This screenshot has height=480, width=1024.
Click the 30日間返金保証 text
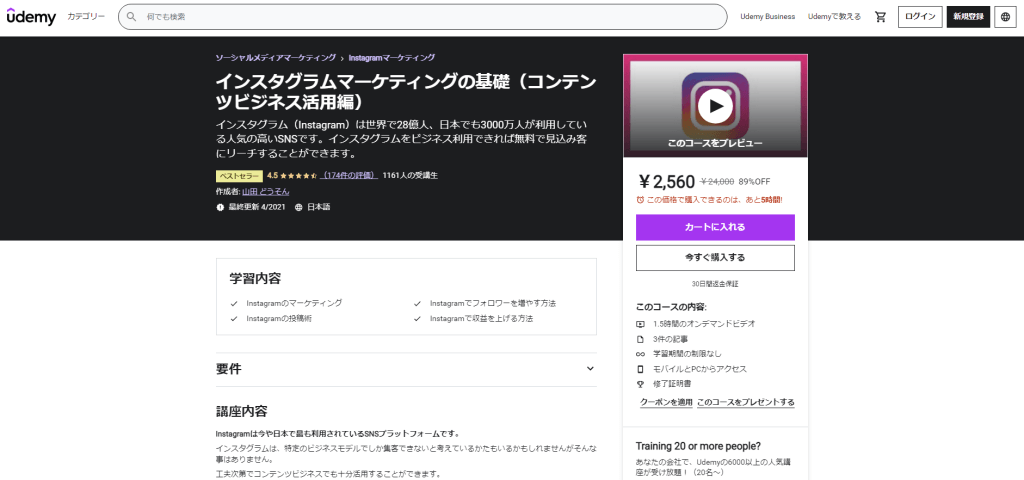(x=715, y=284)
